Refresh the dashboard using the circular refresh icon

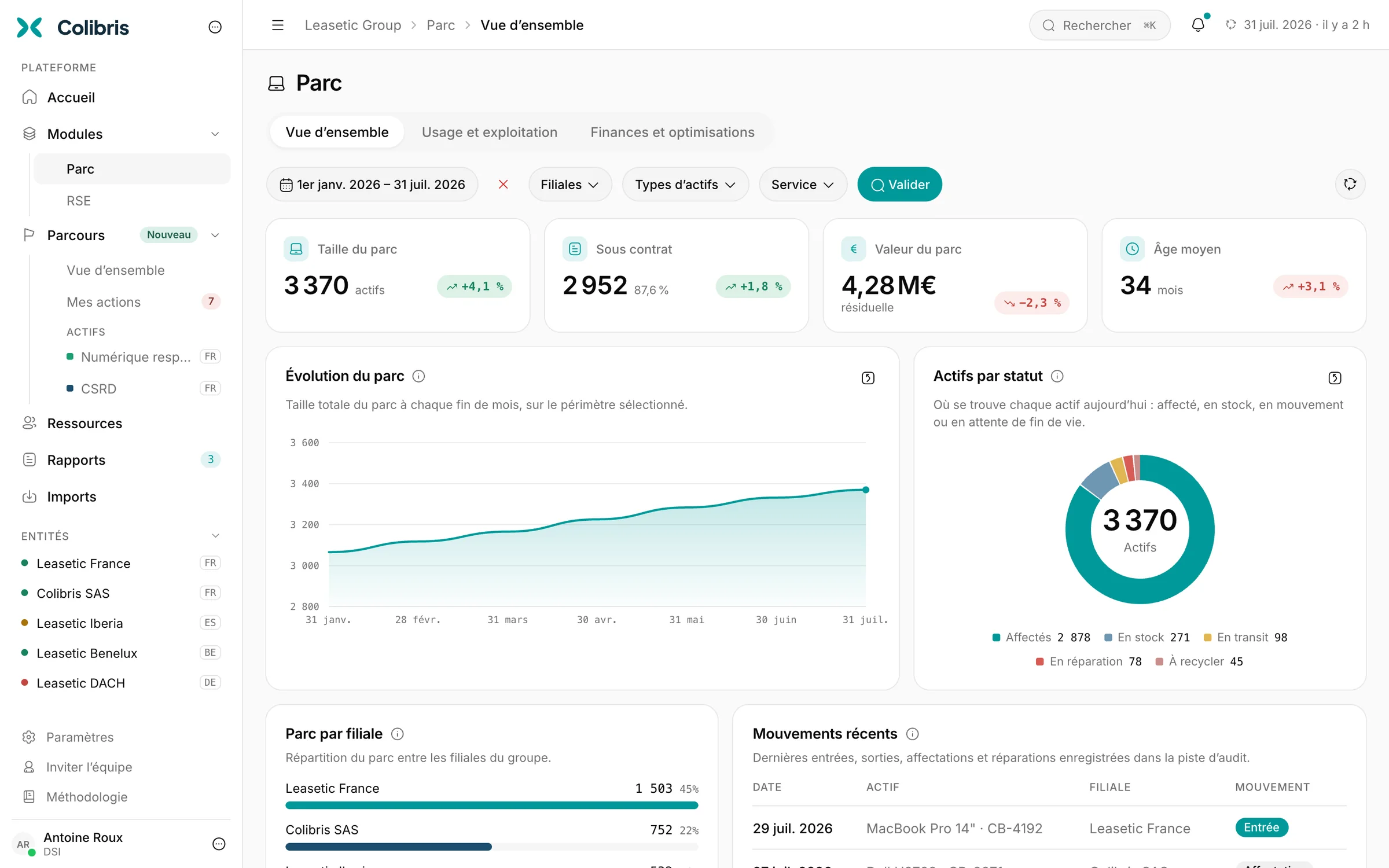[1350, 185]
